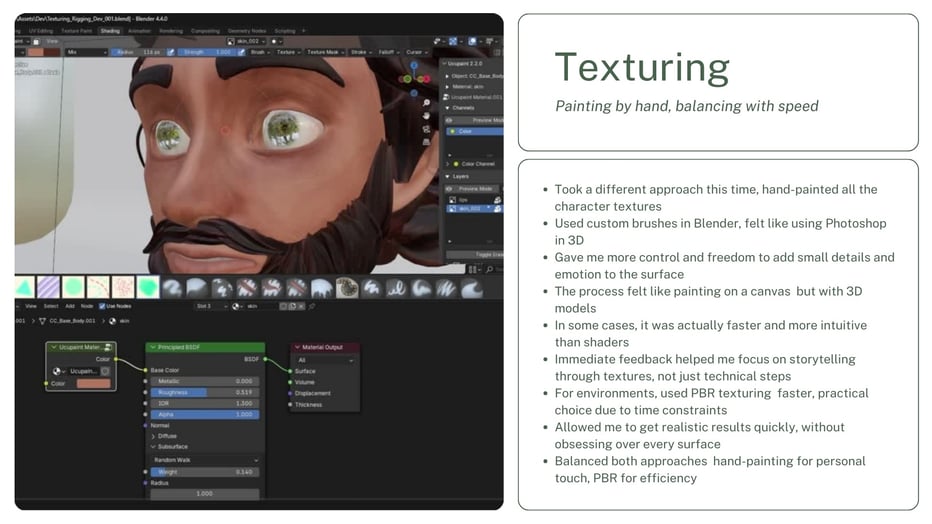This screenshot has width=932, height=524.
Task: Click the Roughness slider in Principled BSDF
Action: (x=205, y=393)
